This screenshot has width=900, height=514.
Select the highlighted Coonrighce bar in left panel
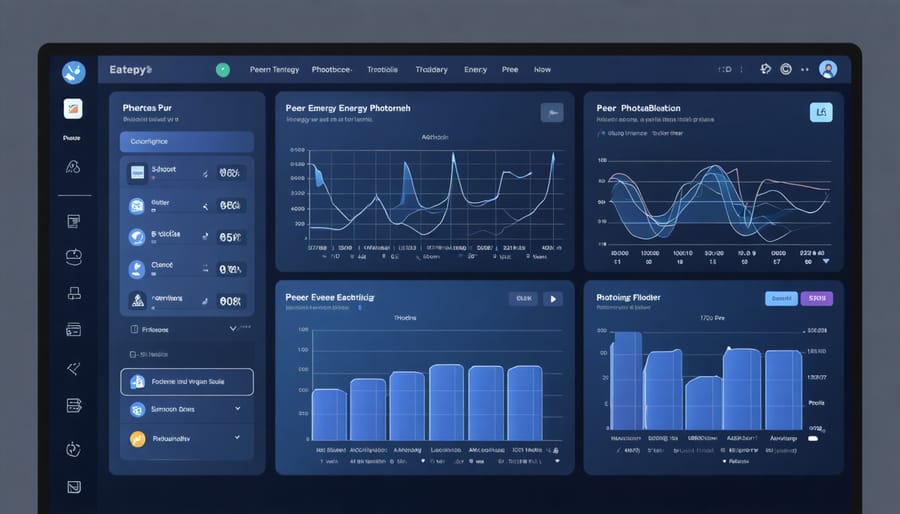(187, 142)
